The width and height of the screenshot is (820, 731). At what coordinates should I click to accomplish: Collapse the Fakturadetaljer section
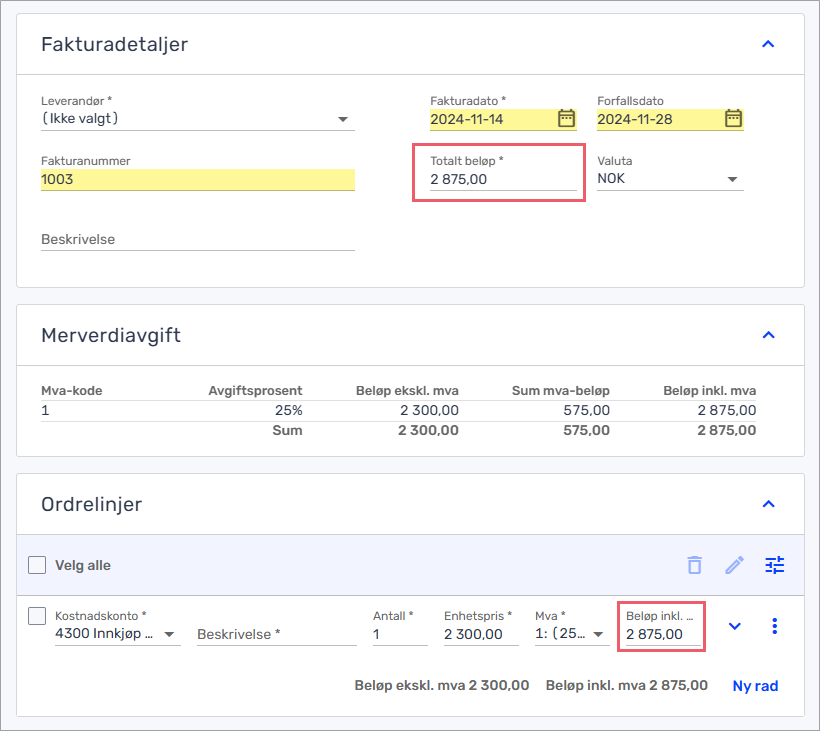(x=768, y=44)
